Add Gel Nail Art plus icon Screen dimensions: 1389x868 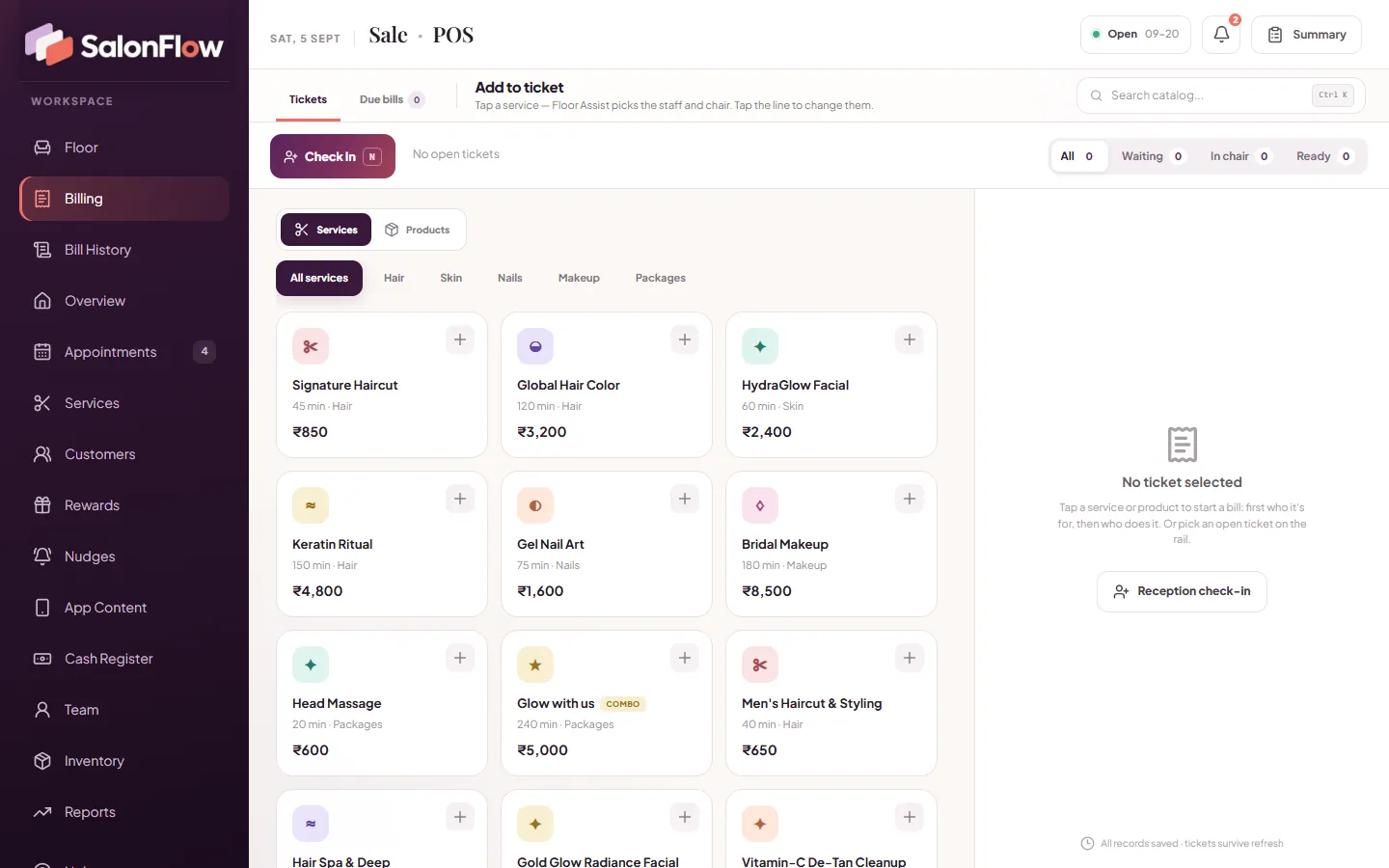pyautogui.click(x=685, y=499)
